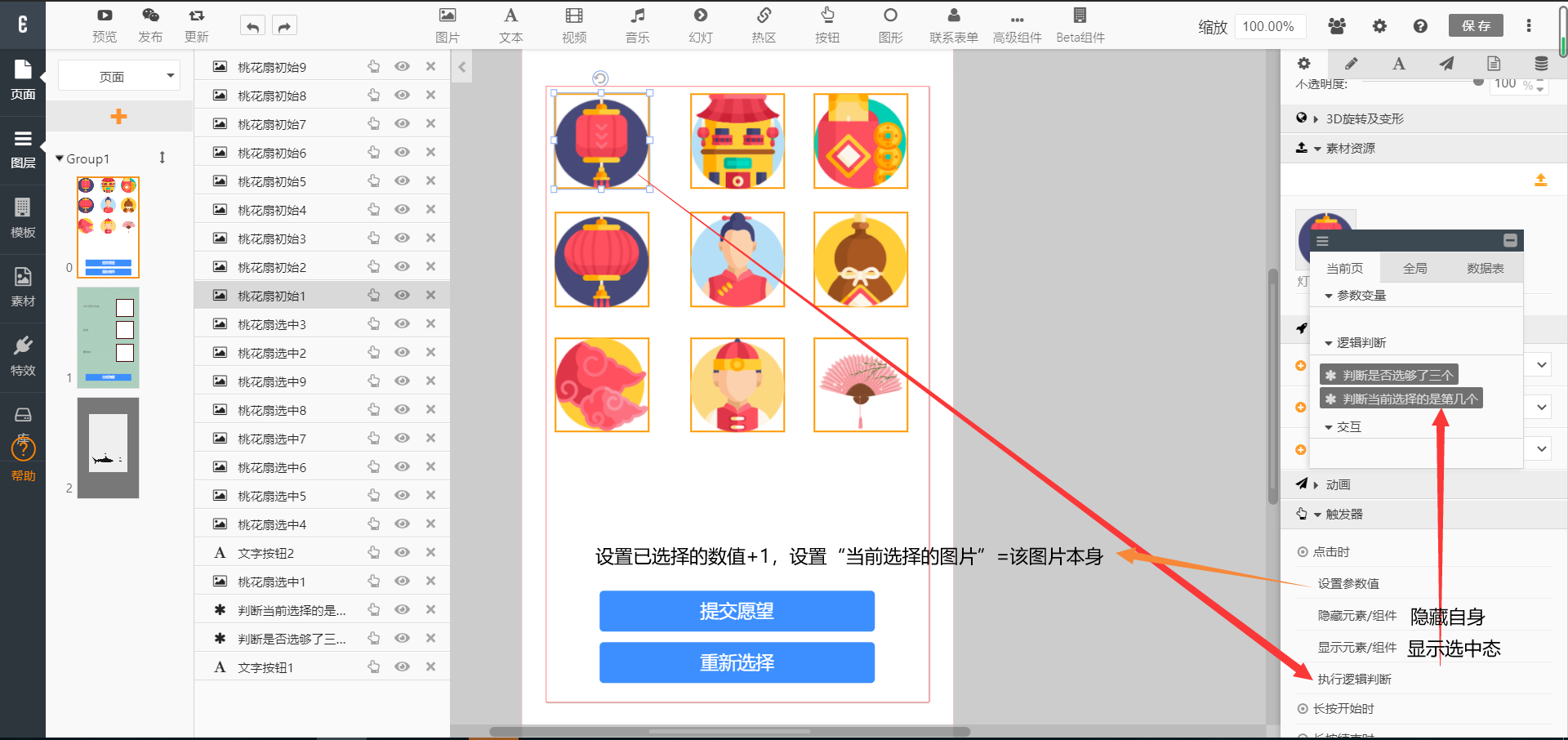Insert an image with the 图片 tool
This screenshot has height=740, width=1568.
[447, 25]
